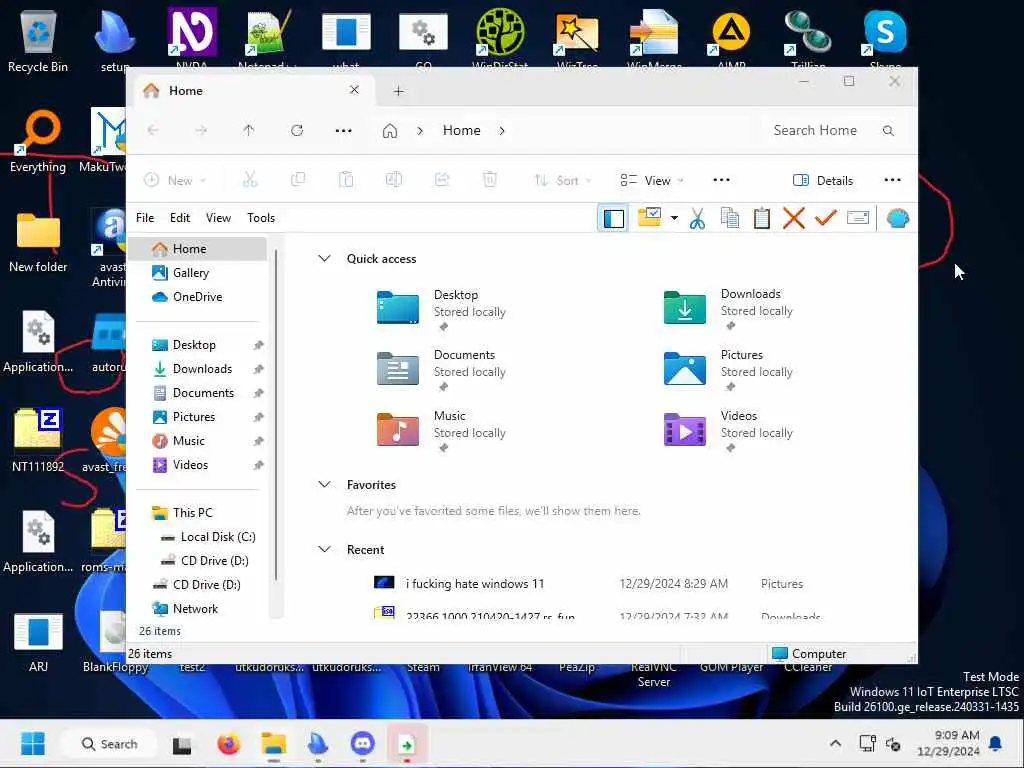Open the Sort dropdown

(x=562, y=180)
